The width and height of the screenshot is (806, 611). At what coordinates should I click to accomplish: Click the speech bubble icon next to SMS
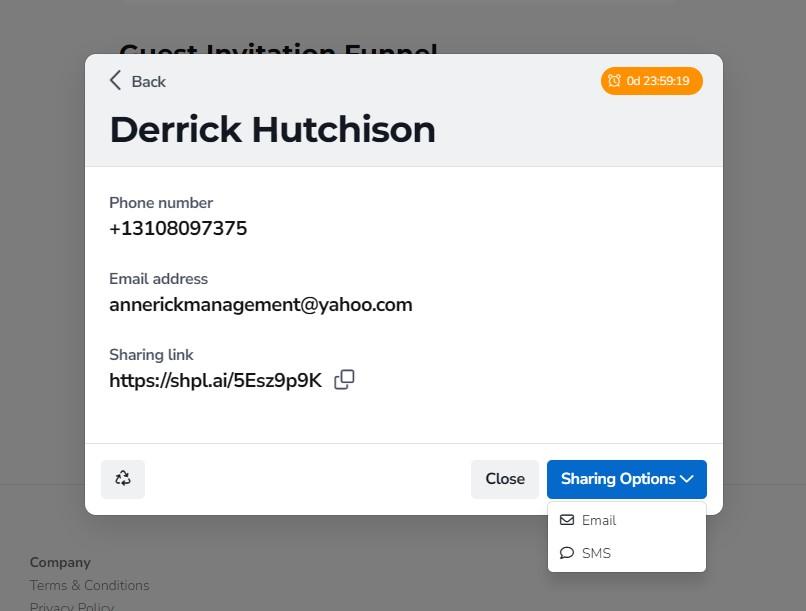click(567, 553)
